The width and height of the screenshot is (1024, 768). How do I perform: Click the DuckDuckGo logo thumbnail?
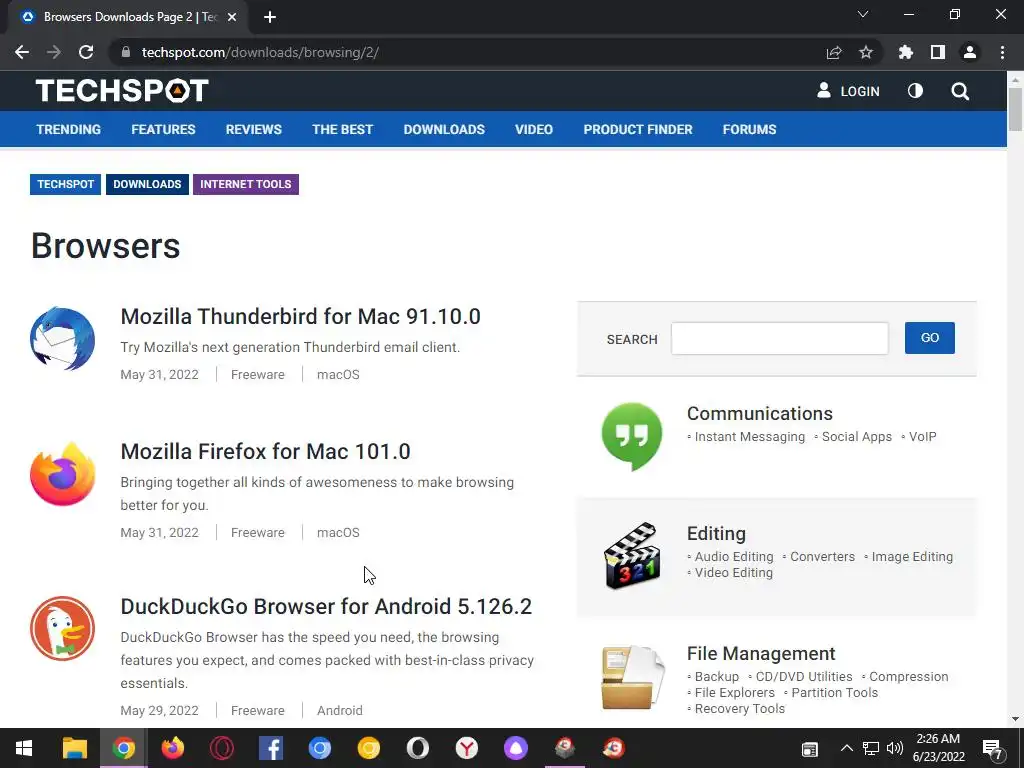tap(63, 628)
